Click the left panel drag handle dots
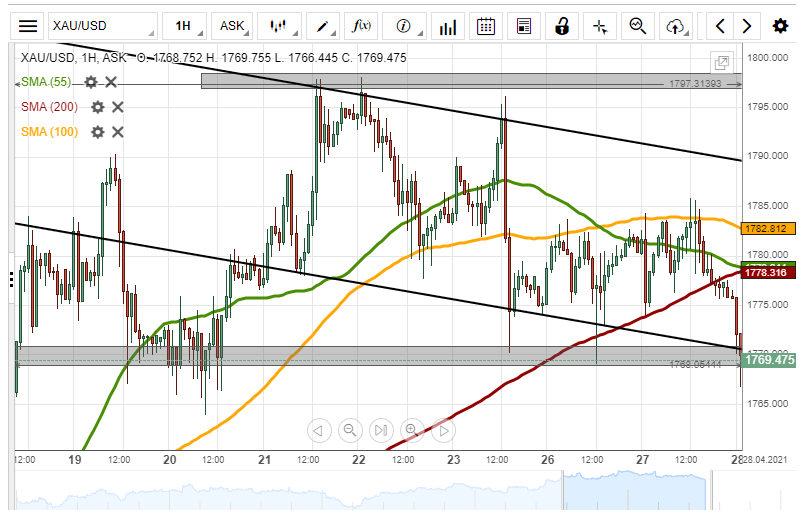This screenshot has height=513, width=799. click(11, 280)
